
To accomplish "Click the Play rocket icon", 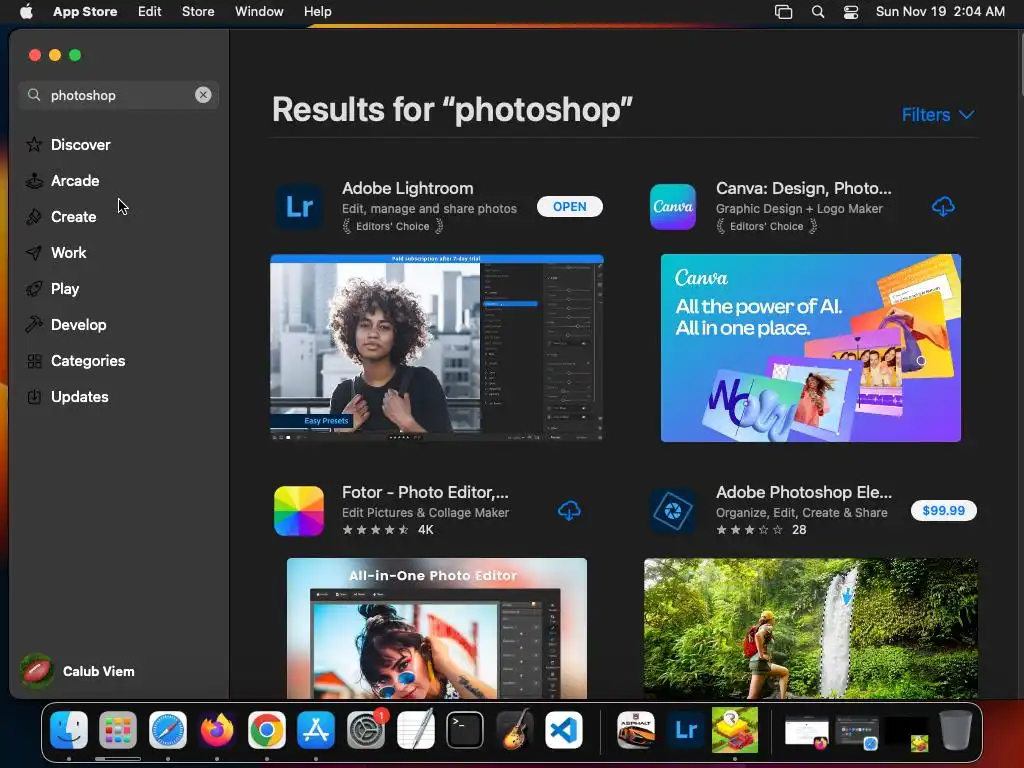I will coord(34,288).
